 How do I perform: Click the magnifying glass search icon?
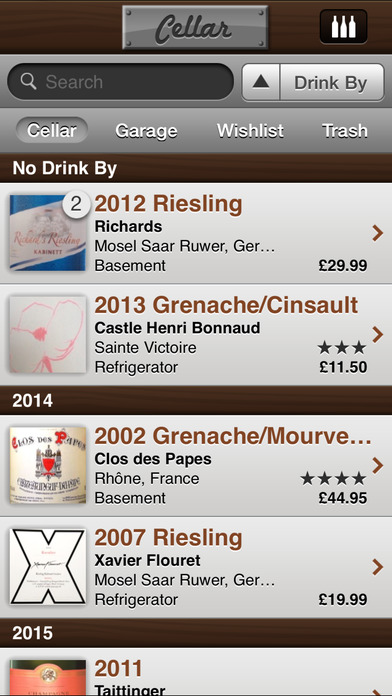click(x=28, y=82)
